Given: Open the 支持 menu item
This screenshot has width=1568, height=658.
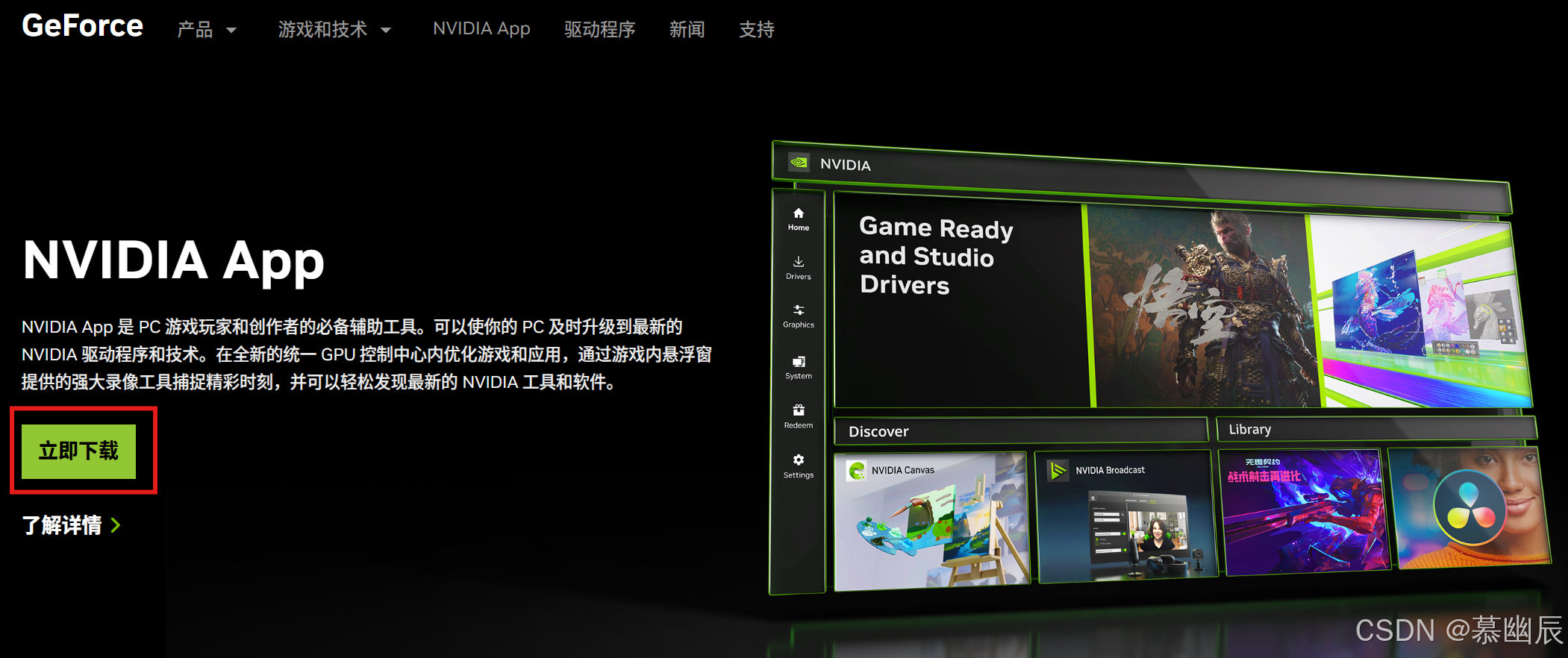Looking at the screenshot, I should pyautogui.click(x=756, y=29).
